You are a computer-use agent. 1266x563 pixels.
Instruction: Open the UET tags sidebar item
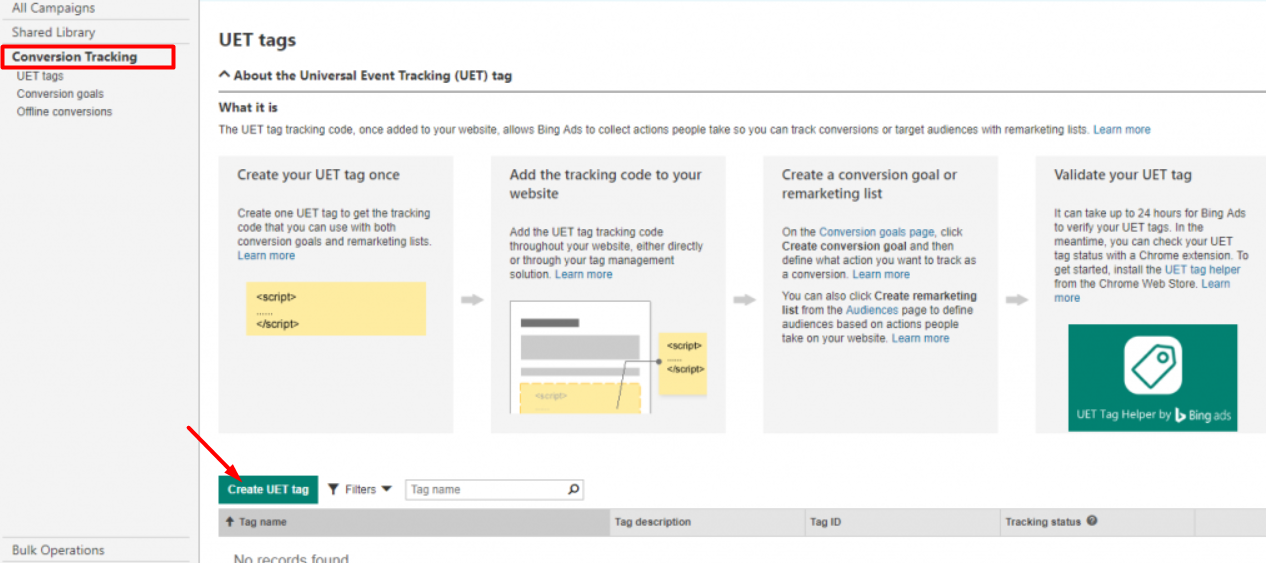pos(40,76)
